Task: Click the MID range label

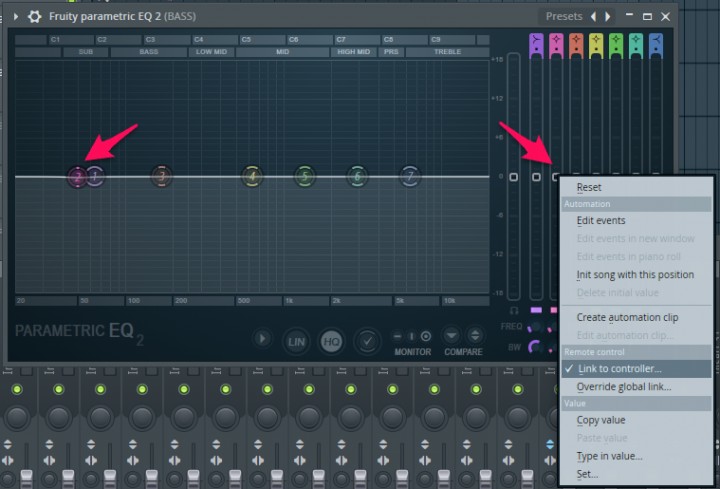Action: coord(282,52)
